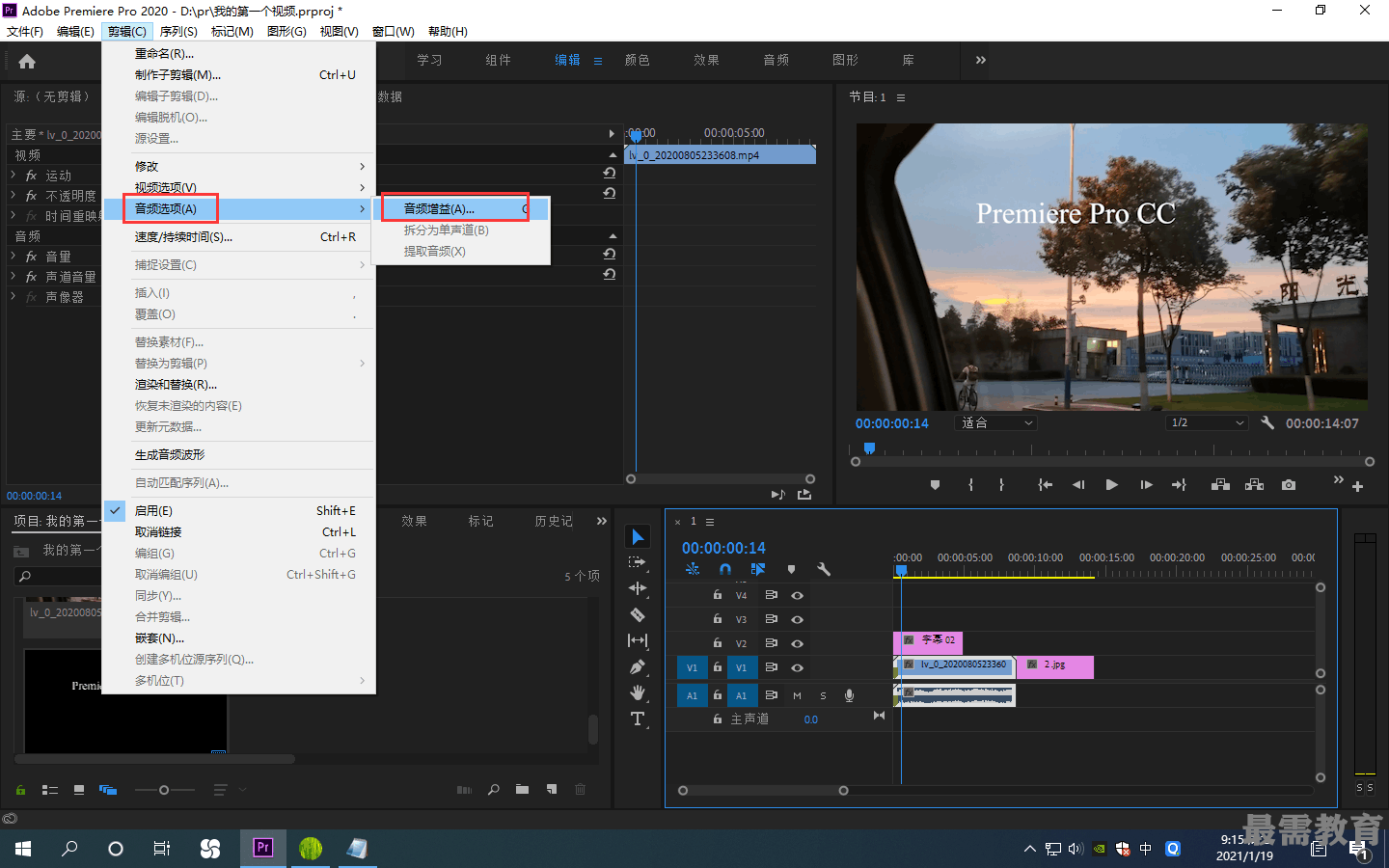The image size is (1389, 868).
Task: Solo the A1 audio track
Action: pyautogui.click(x=823, y=695)
